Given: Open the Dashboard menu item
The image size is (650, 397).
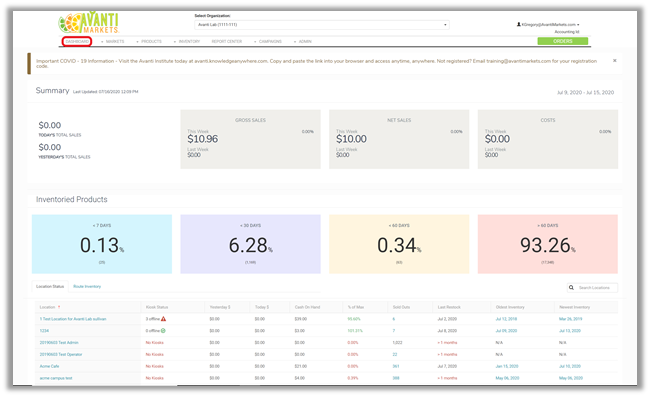Looking at the screenshot, I should [x=77, y=41].
